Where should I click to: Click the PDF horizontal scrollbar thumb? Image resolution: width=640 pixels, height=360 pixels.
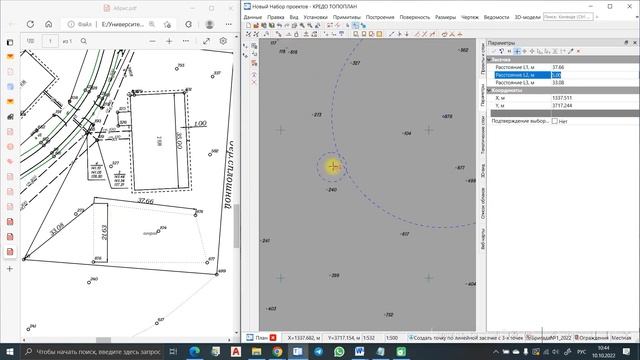tap(103, 340)
